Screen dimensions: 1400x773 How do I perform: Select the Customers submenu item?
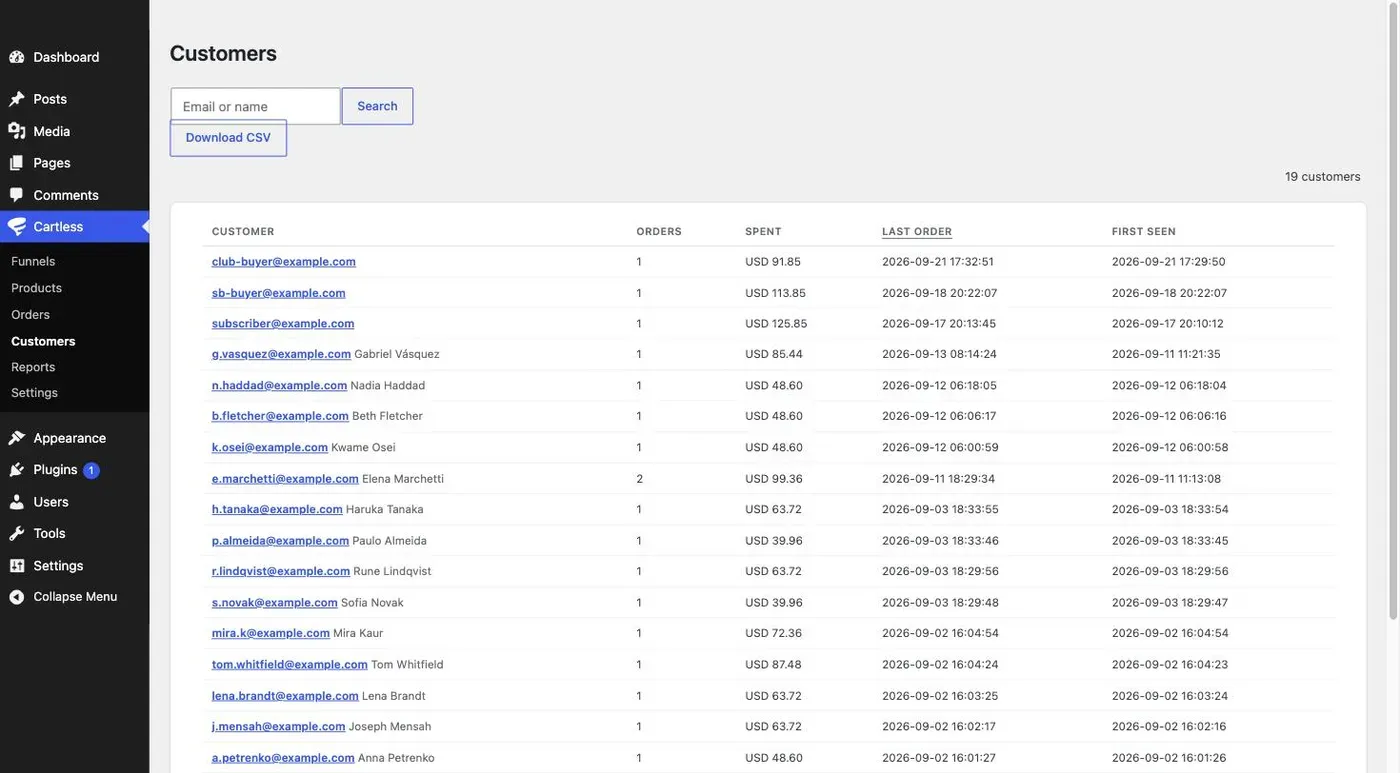click(x=43, y=341)
